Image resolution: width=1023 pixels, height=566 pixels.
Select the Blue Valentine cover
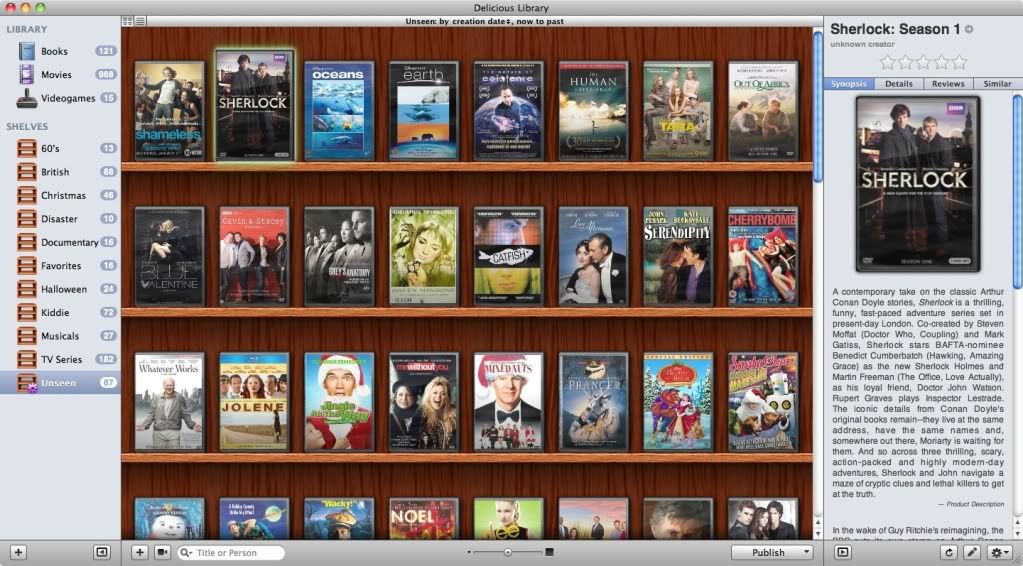click(x=170, y=256)
